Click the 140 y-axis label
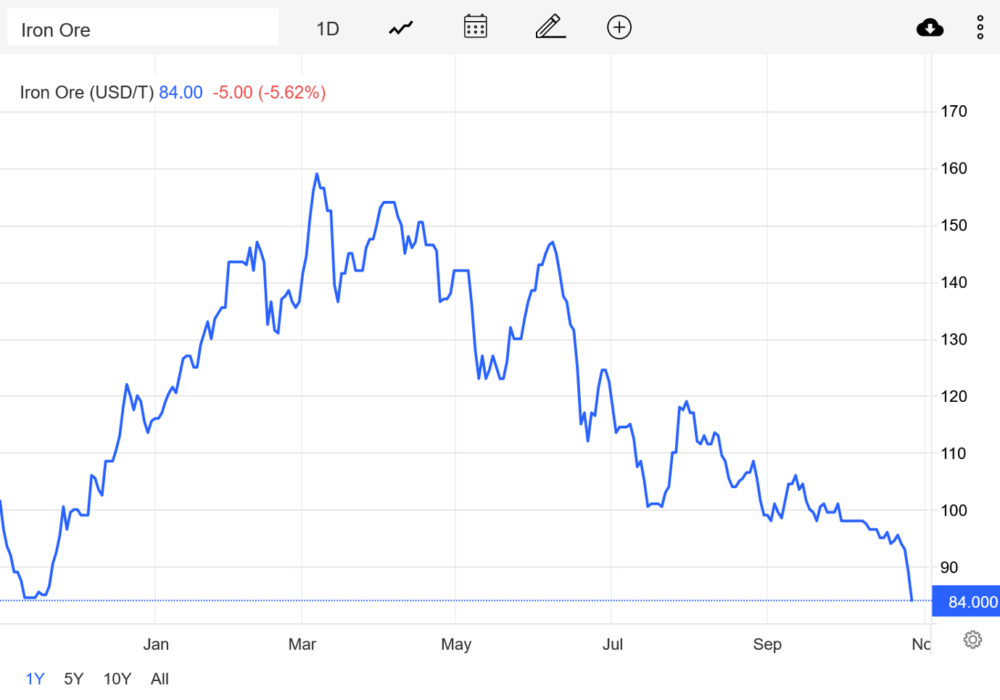Viewport: 1000px width, 700px height. [953, 282]
